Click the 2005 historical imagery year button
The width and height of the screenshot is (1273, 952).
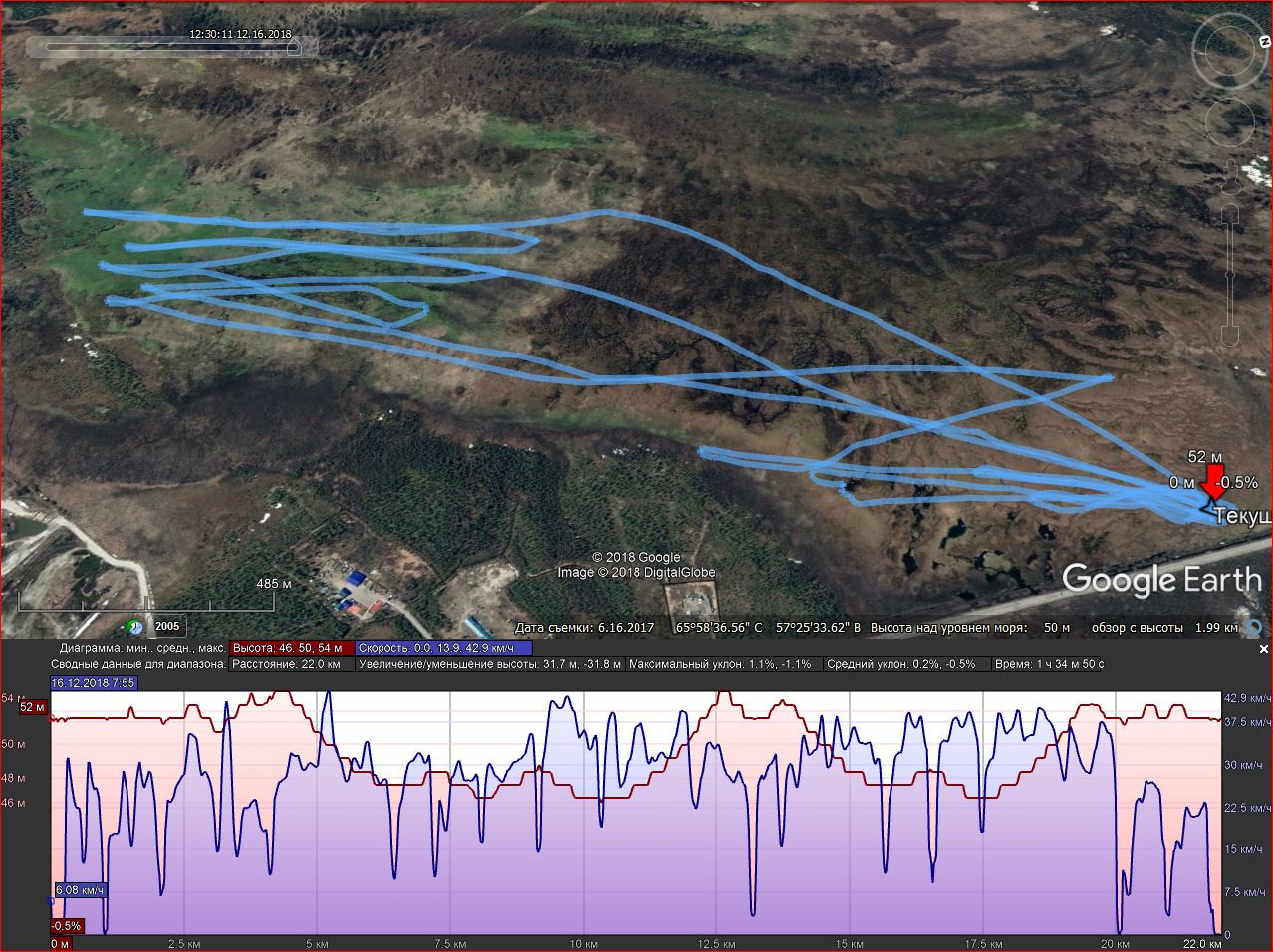point(167,627)
